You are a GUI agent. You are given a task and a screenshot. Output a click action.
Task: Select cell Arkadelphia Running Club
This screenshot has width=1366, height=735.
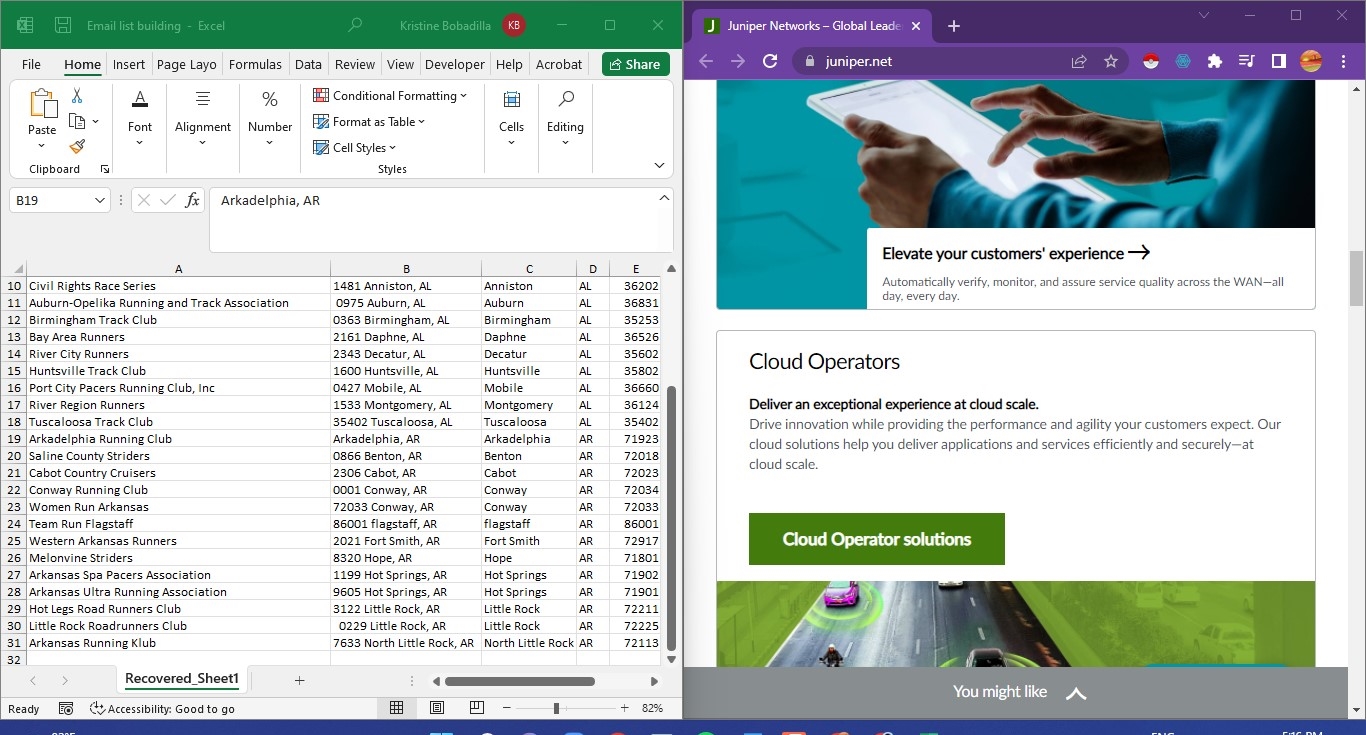[178, 439]
